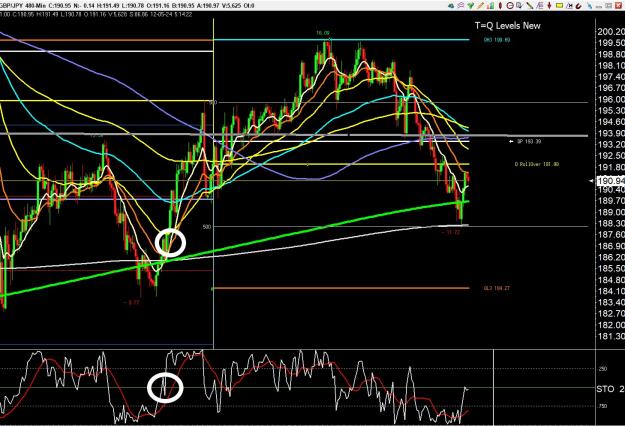The image size is (625, 426).
Task: Activate the magnifier zoom tool
Action: (x=519, y=6)
